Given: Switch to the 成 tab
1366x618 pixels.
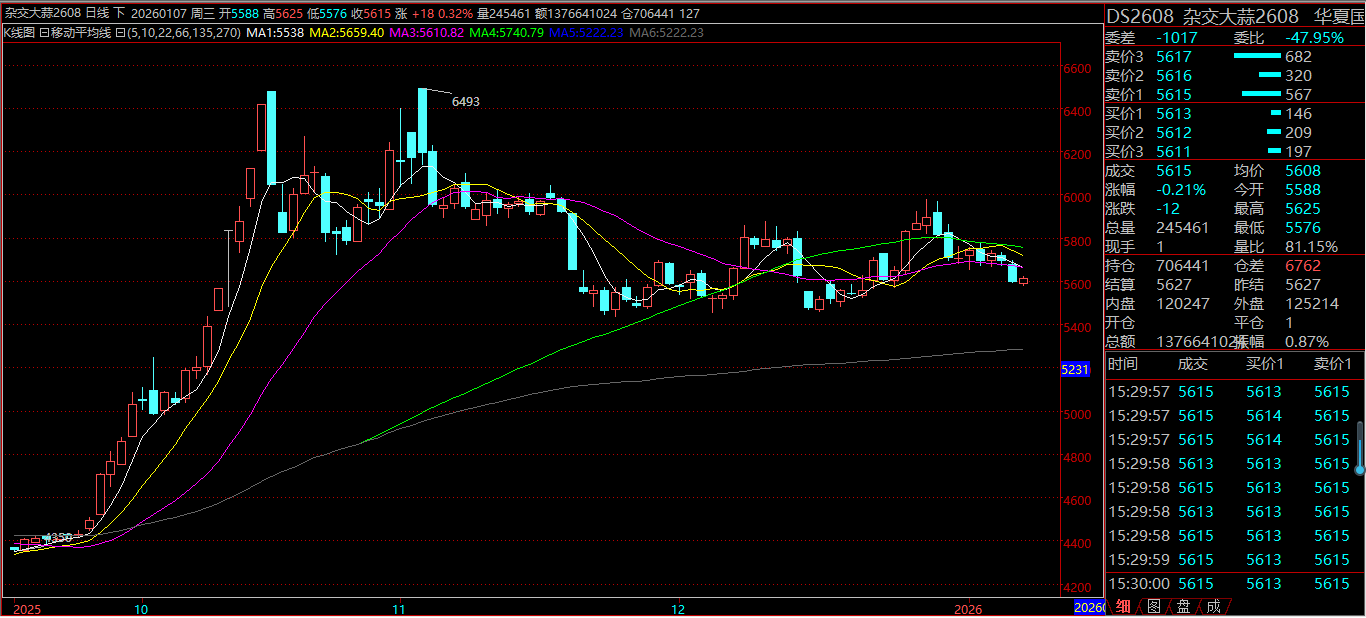Looking at the screenshot, I should pos(1213,606).
